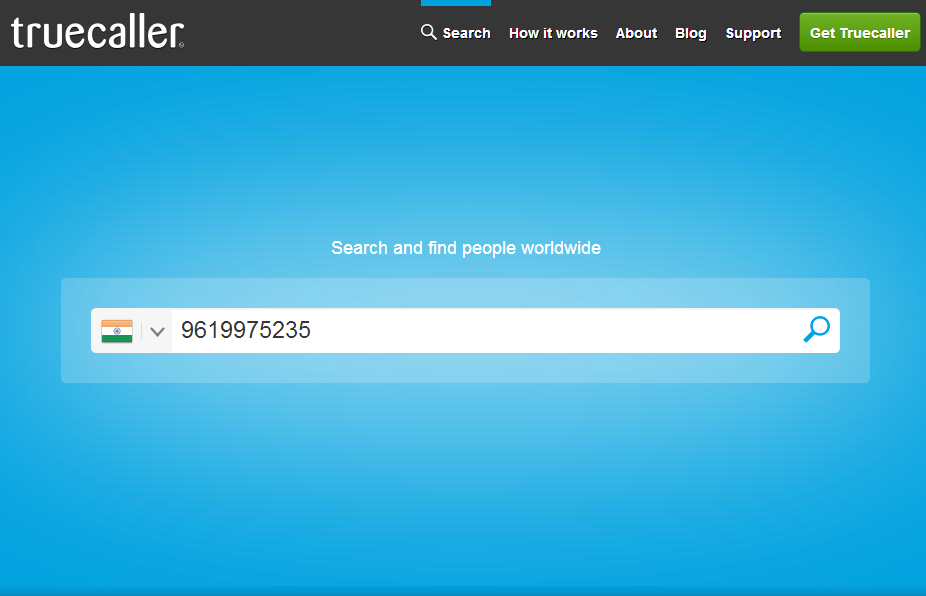Go to the About page
Screen dimensions: 926x596
point(636,33)
